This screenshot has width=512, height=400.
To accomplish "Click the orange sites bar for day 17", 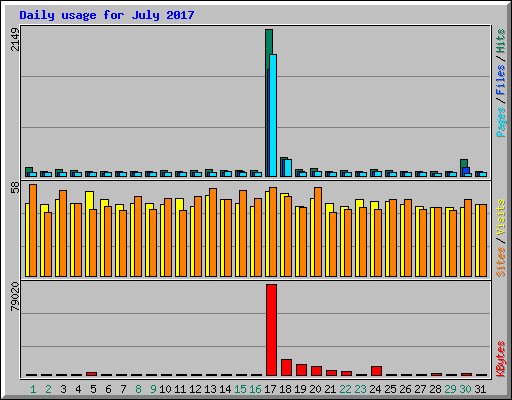I will click(x=273, y=232).
